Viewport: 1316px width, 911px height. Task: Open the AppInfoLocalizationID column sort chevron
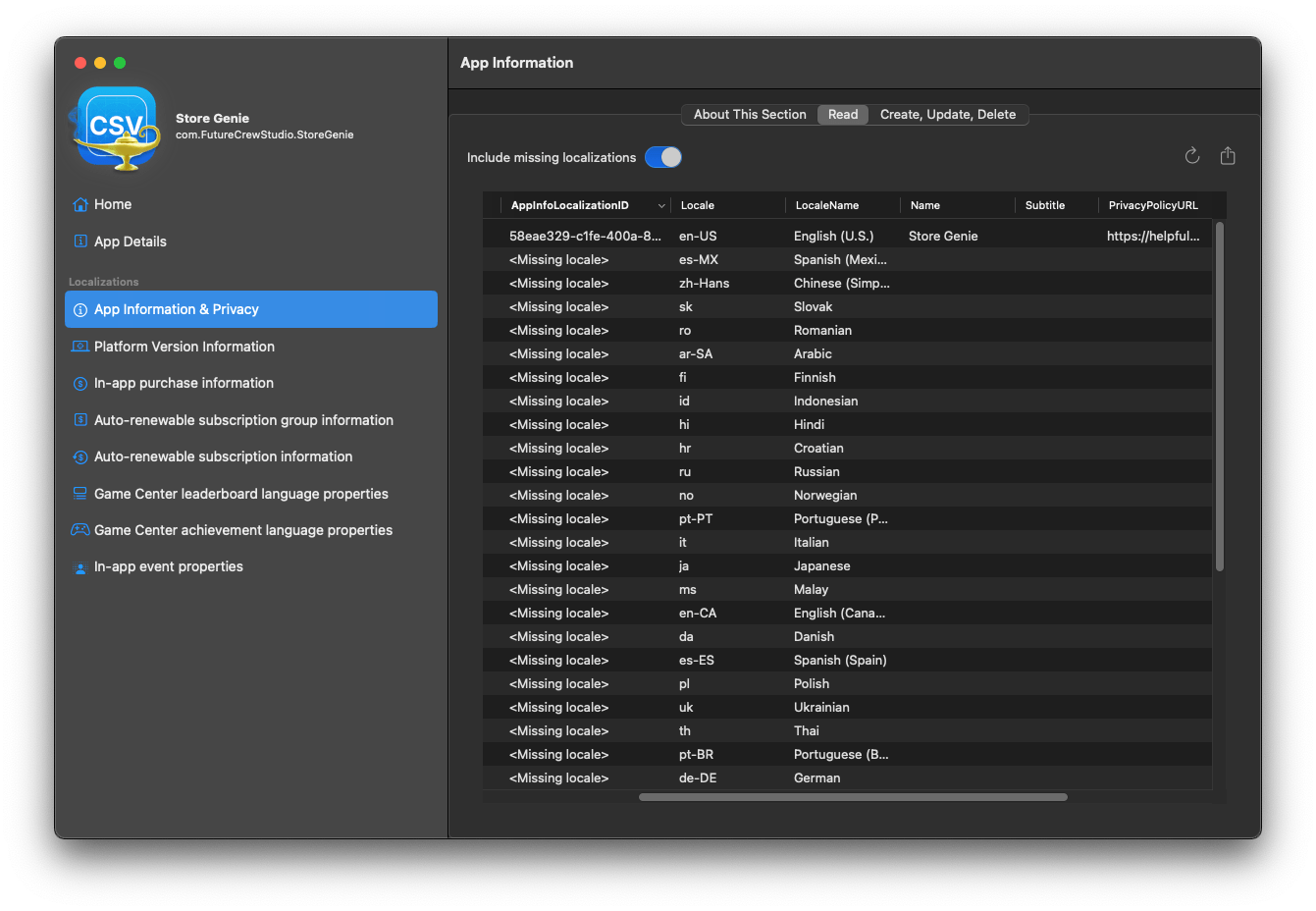(661, 206)
